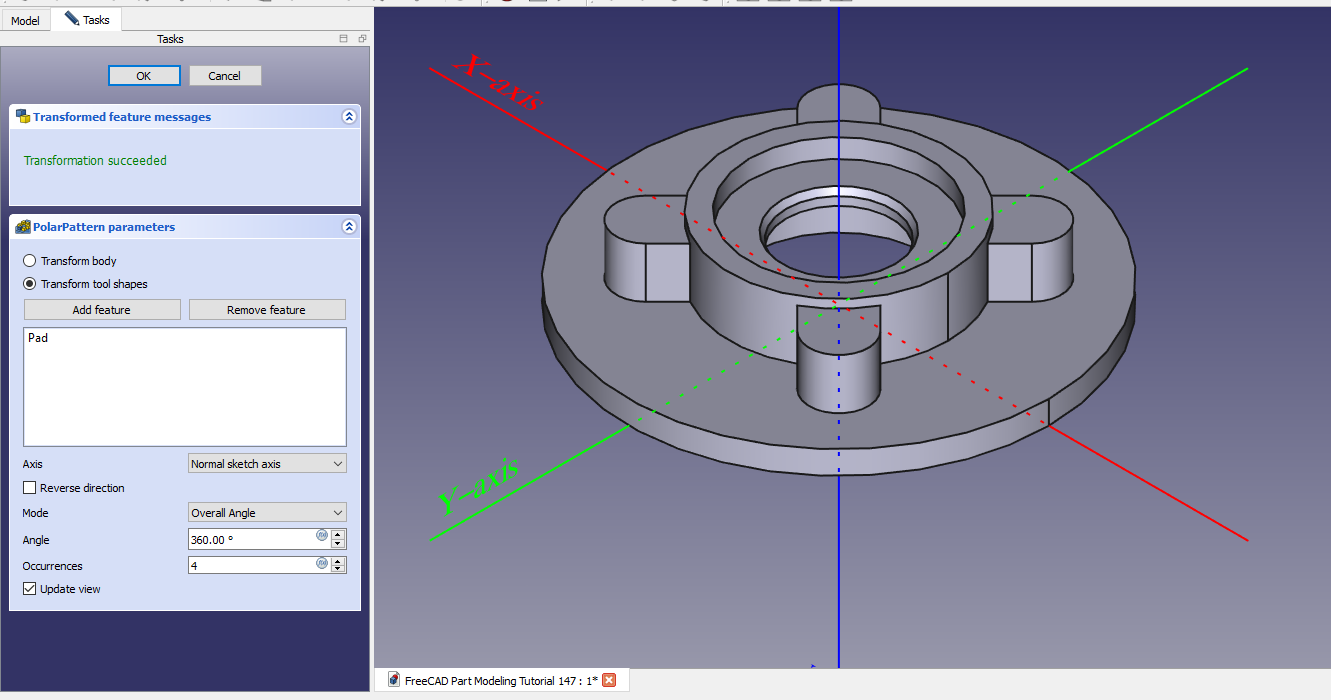Screen dimensions: 1331x700
Task: Select the Transform body radio button
Action: 29,261
